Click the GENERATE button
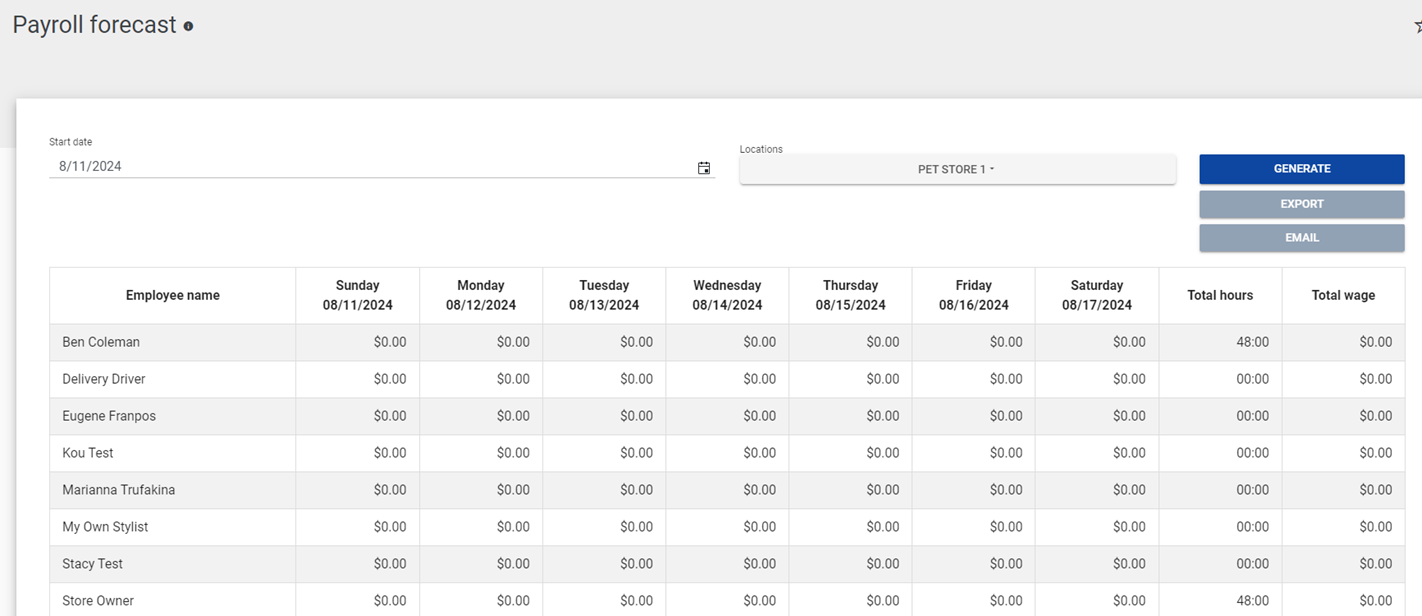 point(1302,169)
